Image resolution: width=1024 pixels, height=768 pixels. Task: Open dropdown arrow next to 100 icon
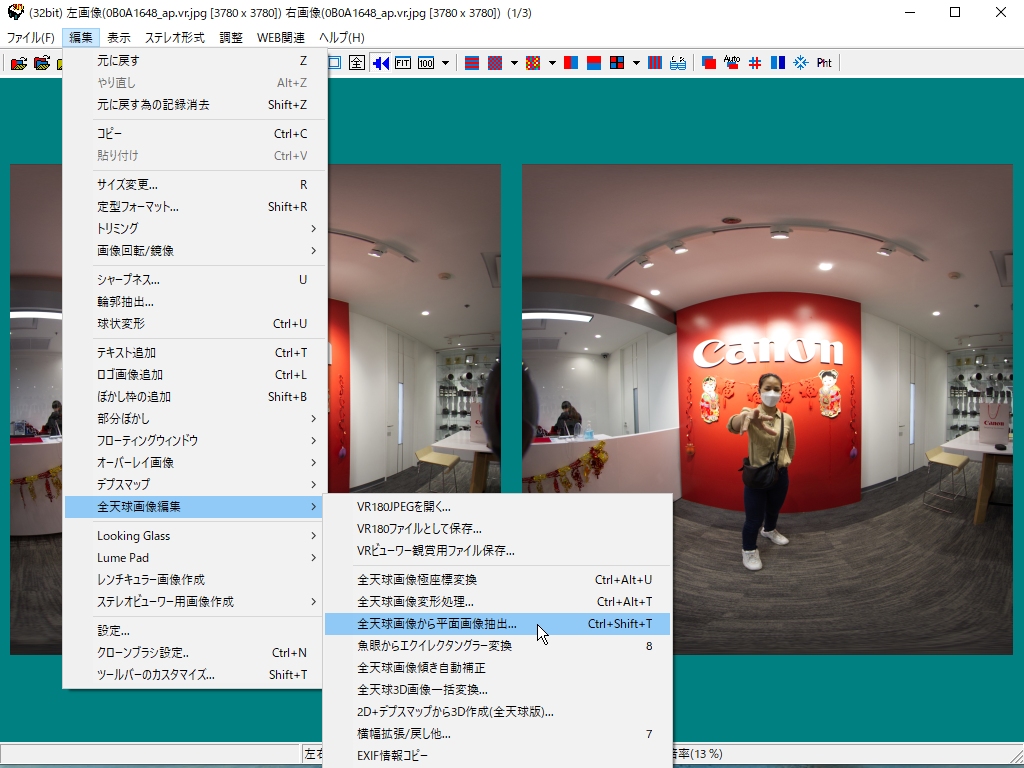(x=445, y=63)
